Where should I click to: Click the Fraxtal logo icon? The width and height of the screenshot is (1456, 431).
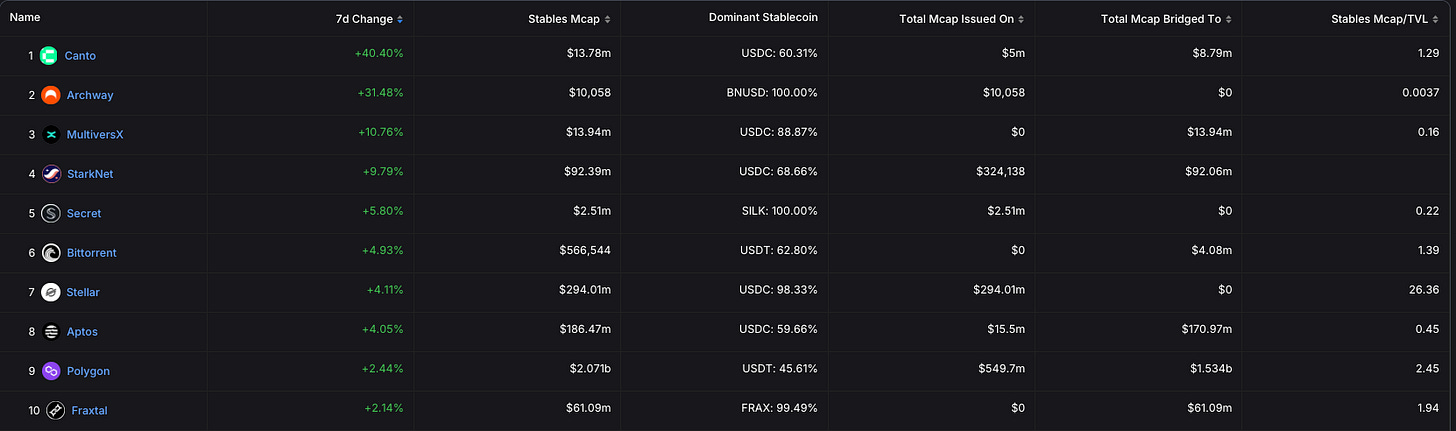tap(55, 410)
